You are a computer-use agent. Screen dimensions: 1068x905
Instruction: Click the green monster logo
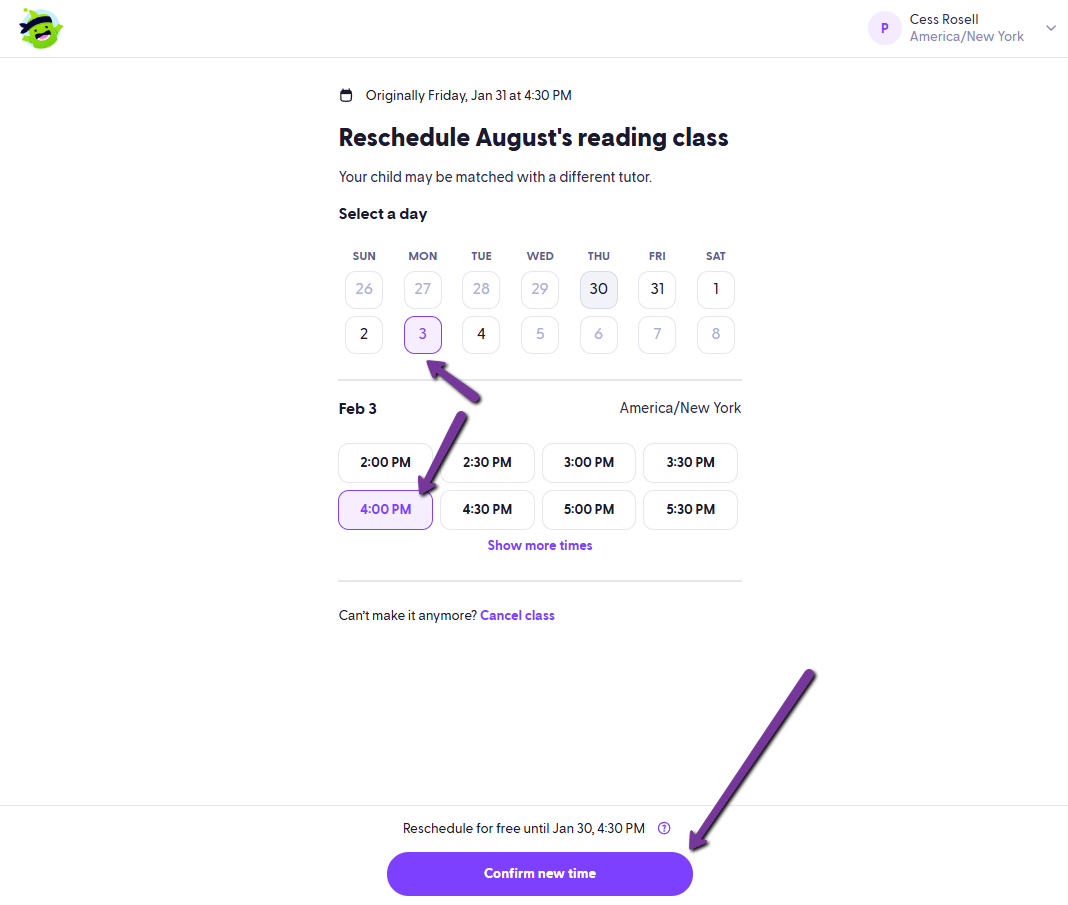(41, 29)
